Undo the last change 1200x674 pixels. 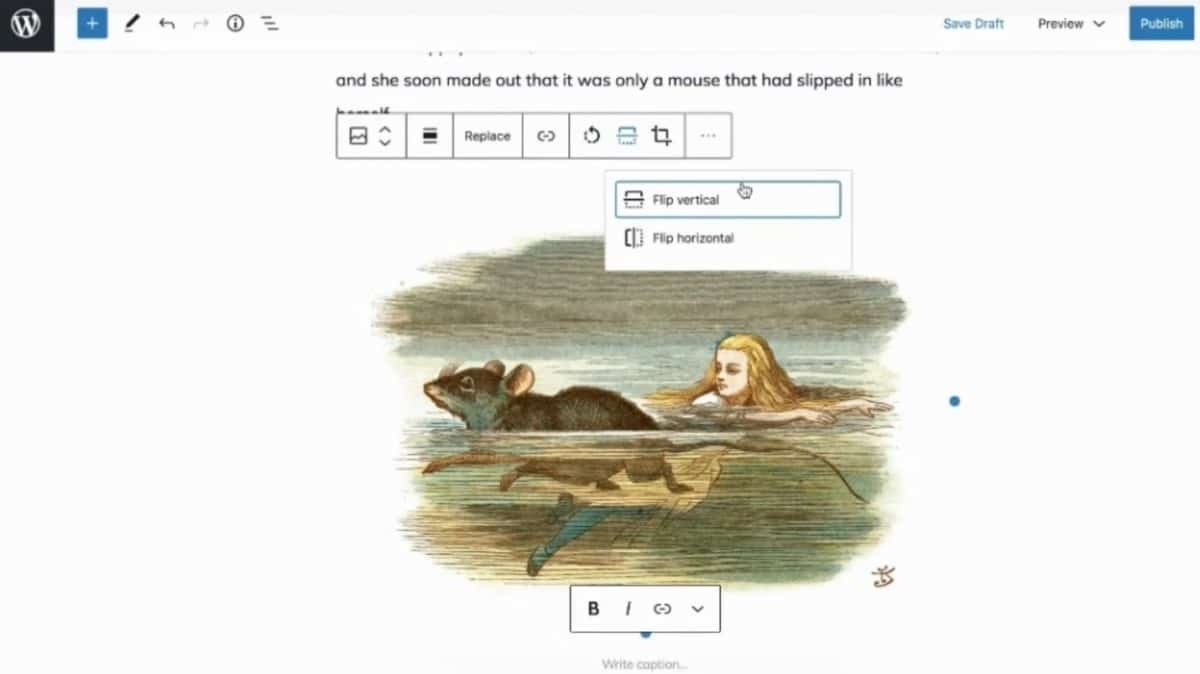[167, 24]
